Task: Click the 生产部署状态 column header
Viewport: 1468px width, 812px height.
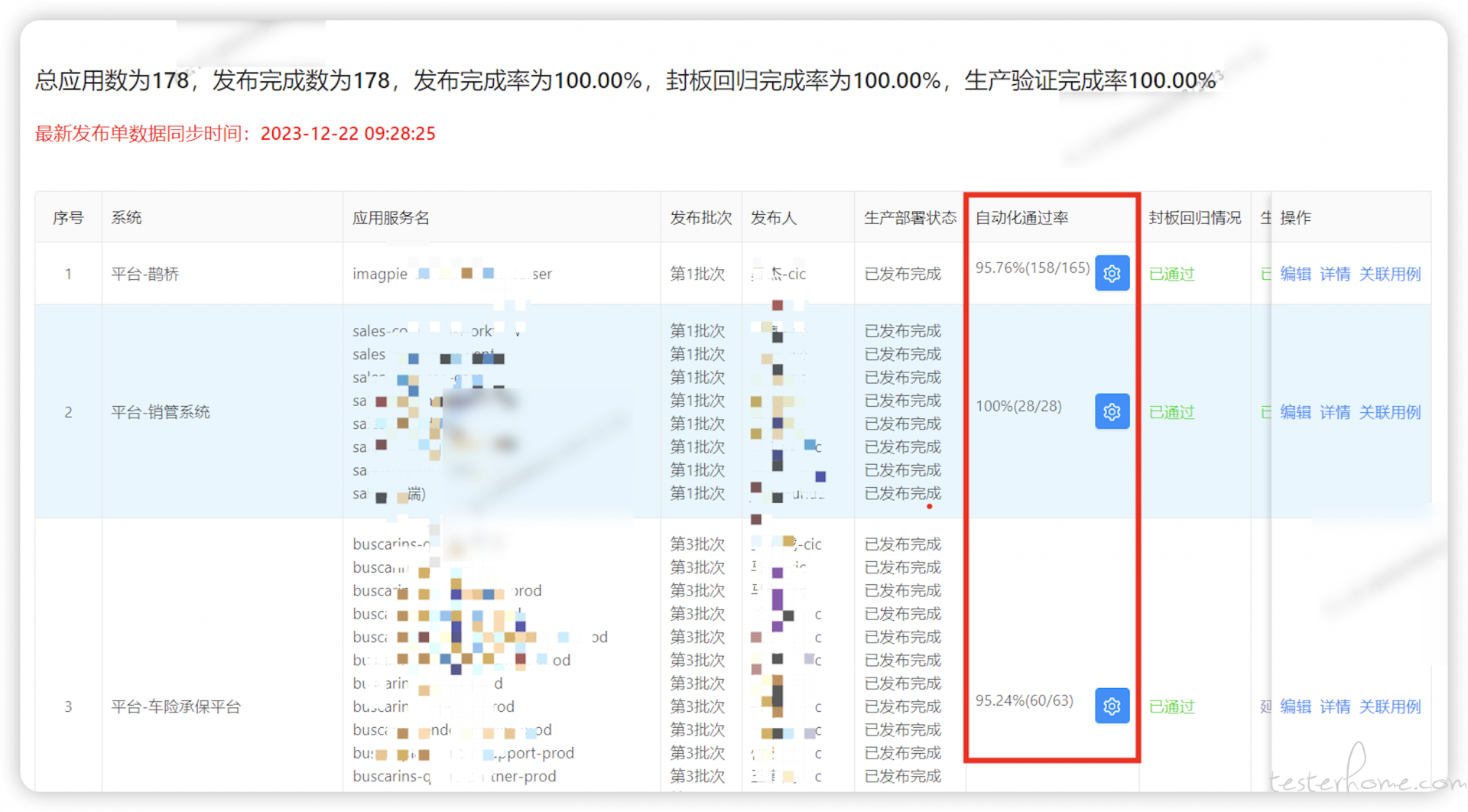Action: click(x=910, y=218)
